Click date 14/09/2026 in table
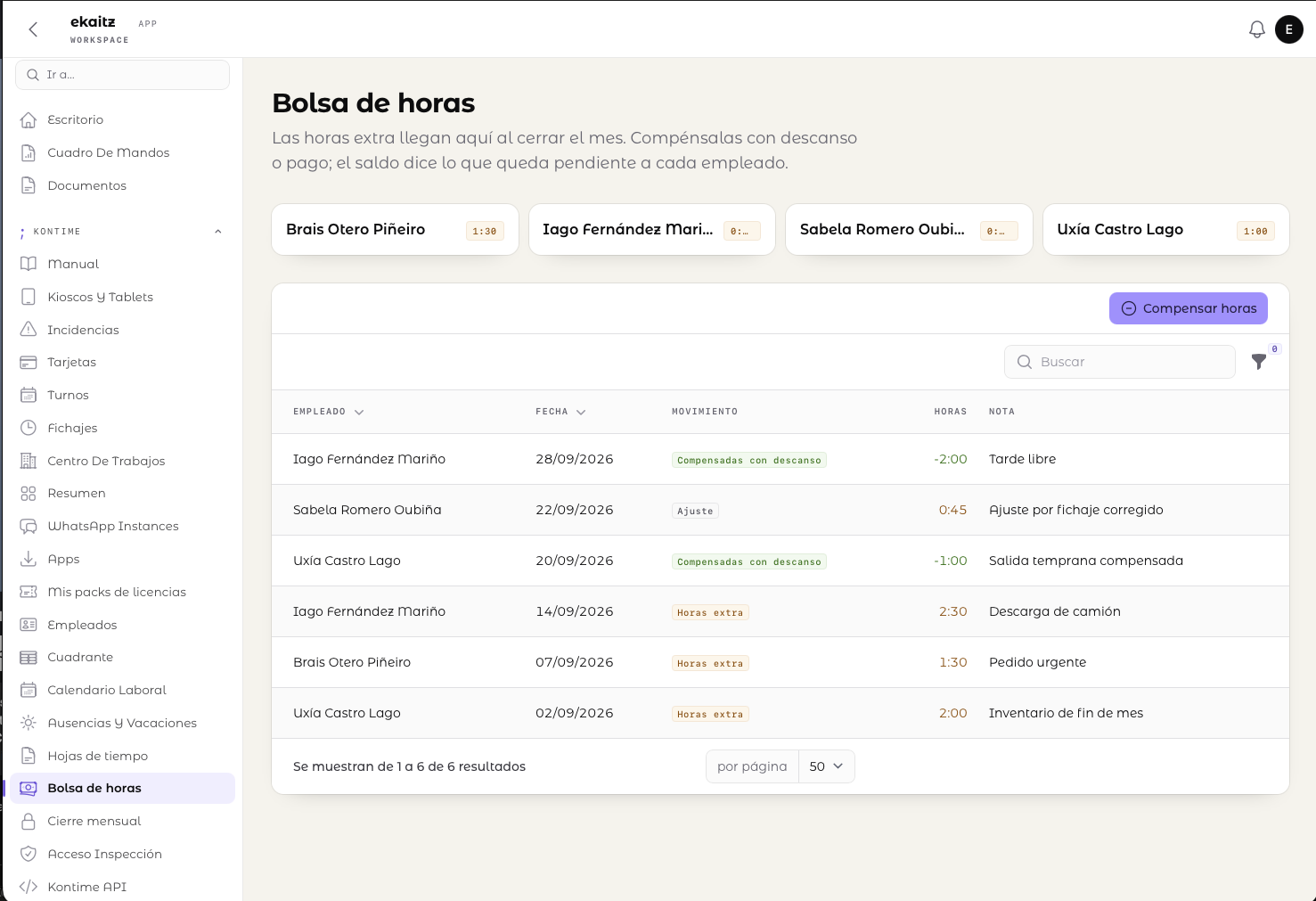The width and height of the screenshot is (1316, 901). (574, 611)
